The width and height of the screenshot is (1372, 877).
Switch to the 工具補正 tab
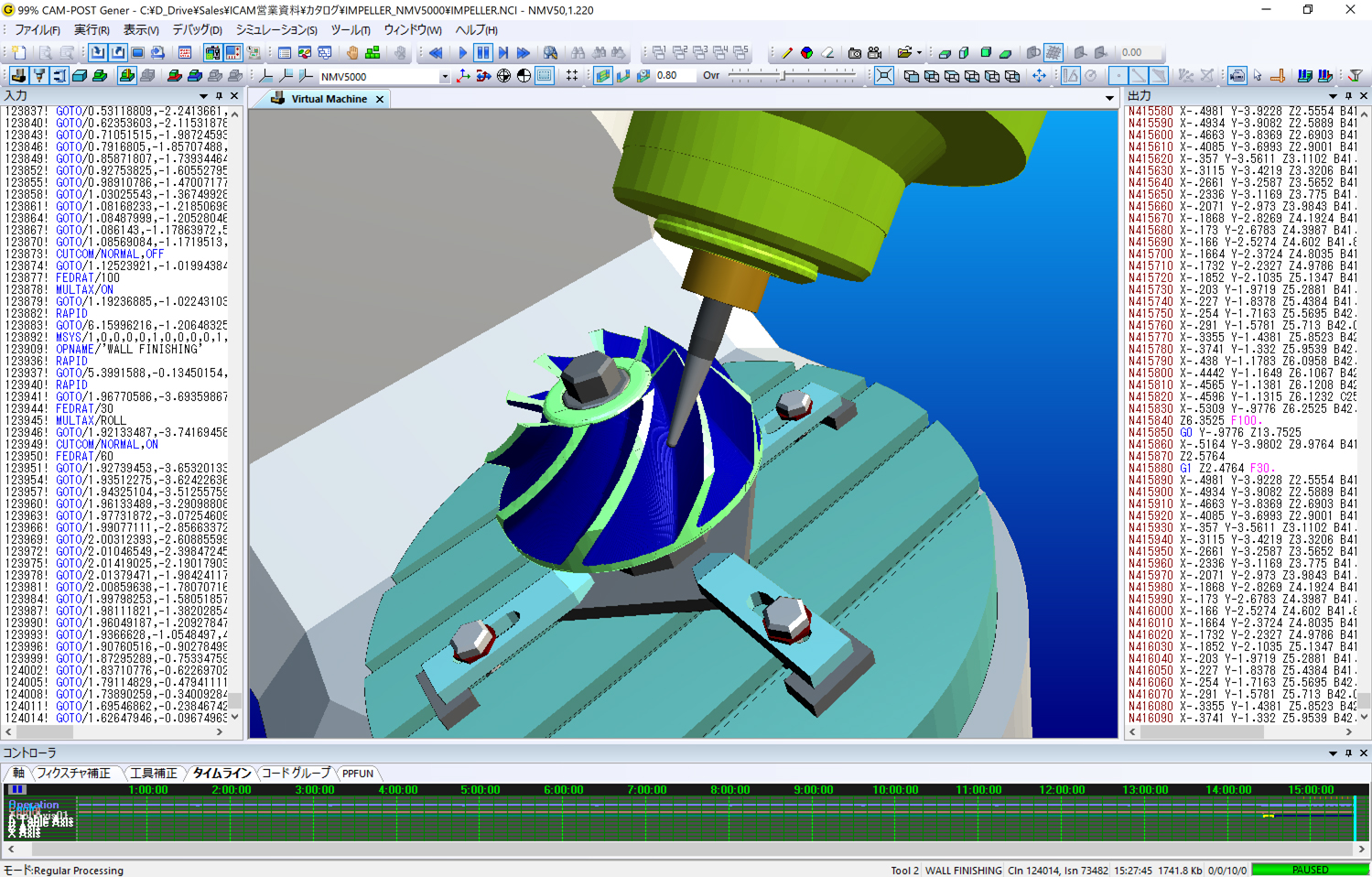(153, 774)
